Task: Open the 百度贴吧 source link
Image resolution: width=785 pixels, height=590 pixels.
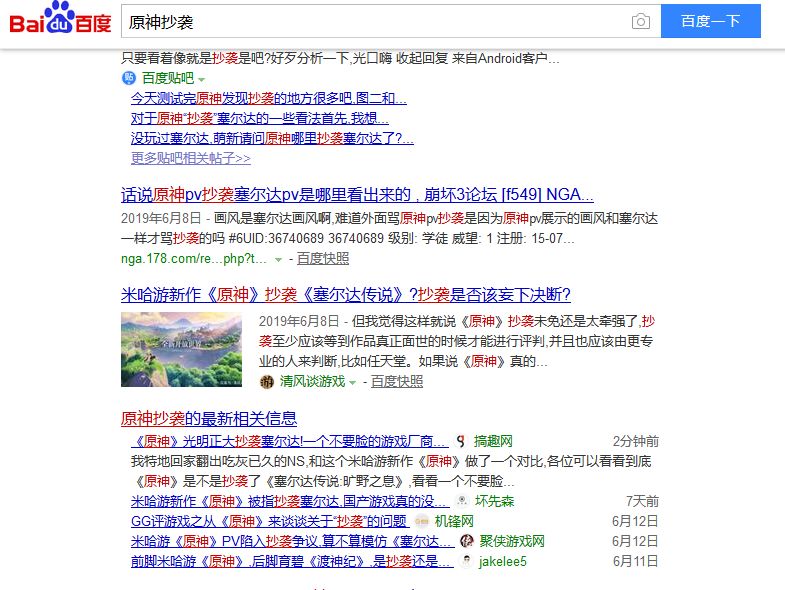Action: (x=168, y=78)
